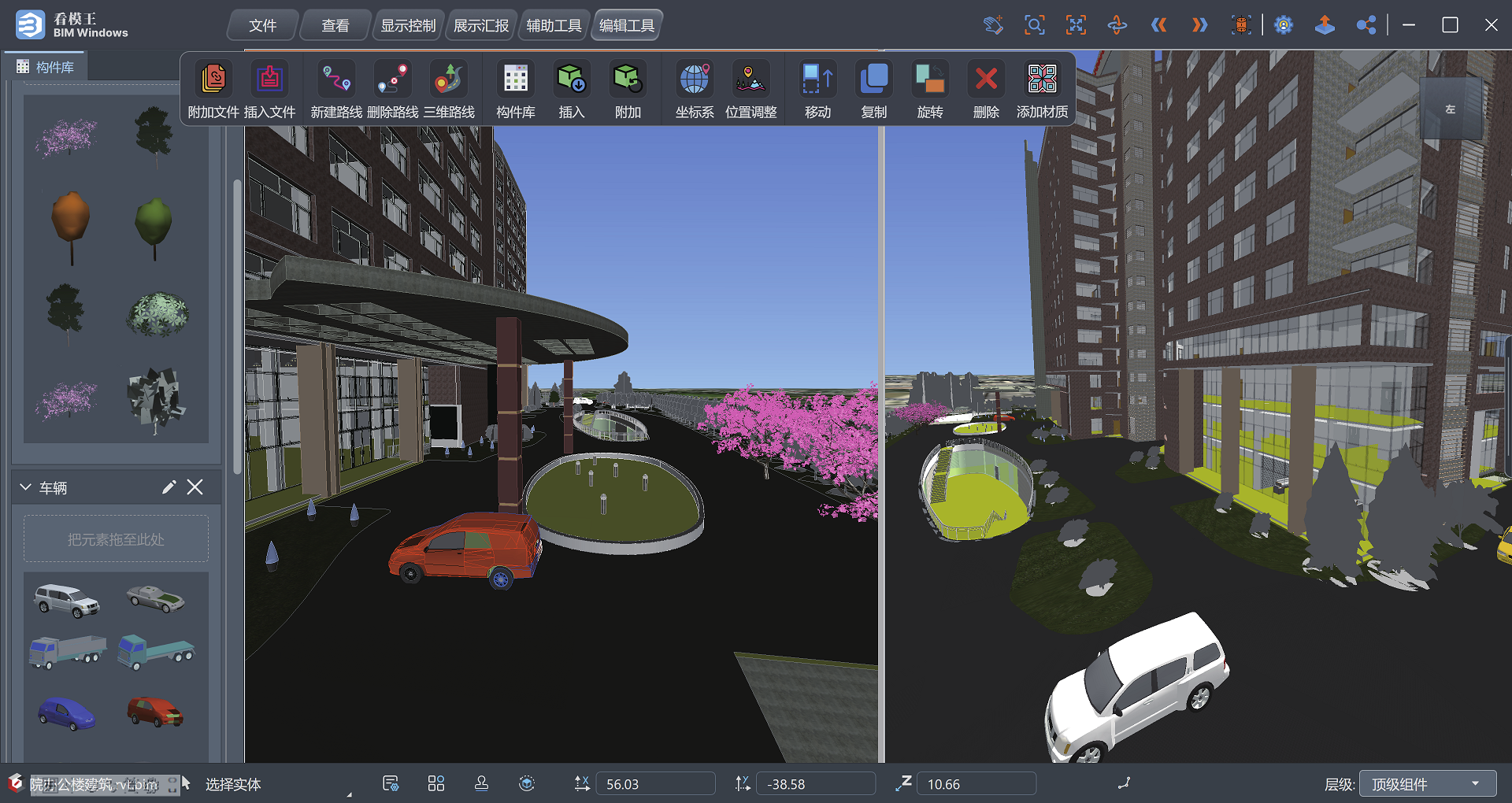
Task: Expand the 选择实体 selection mode menu
Action: pos(349,794)
